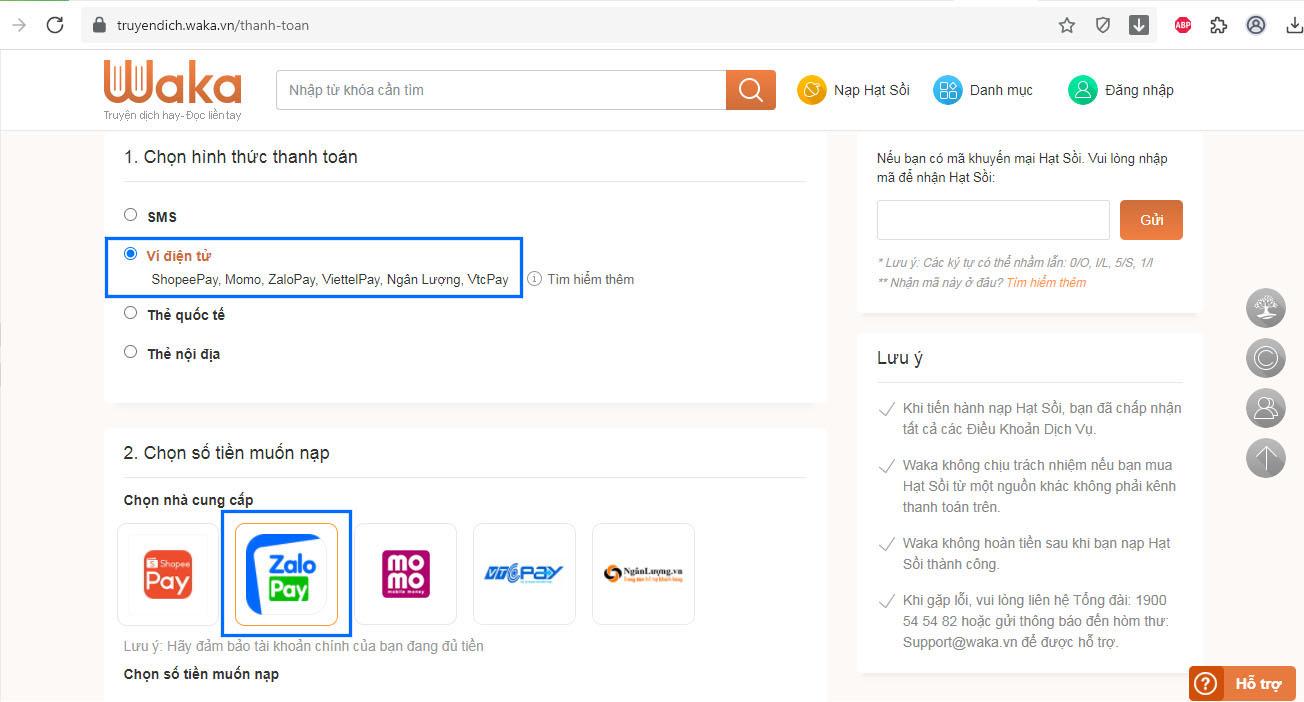Pick the MoMo wallet logo
The height and width of the screenshot is (702, 1304).
(x=406, y=574)
